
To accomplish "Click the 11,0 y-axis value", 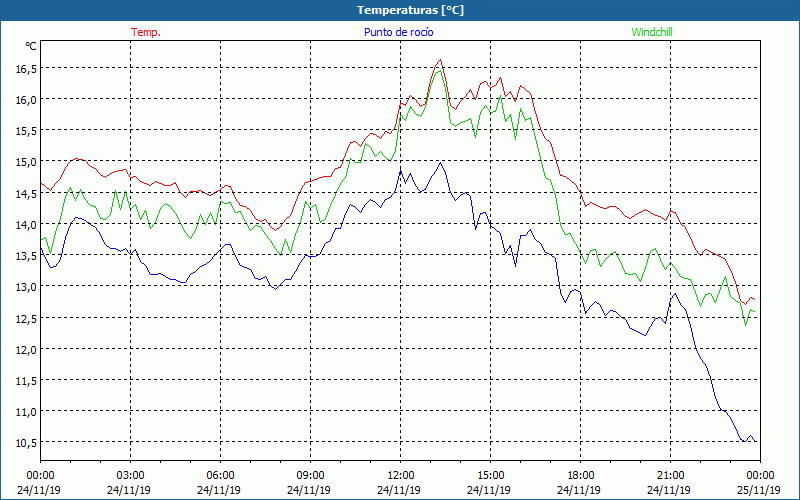I will click(x=26, y=412).
